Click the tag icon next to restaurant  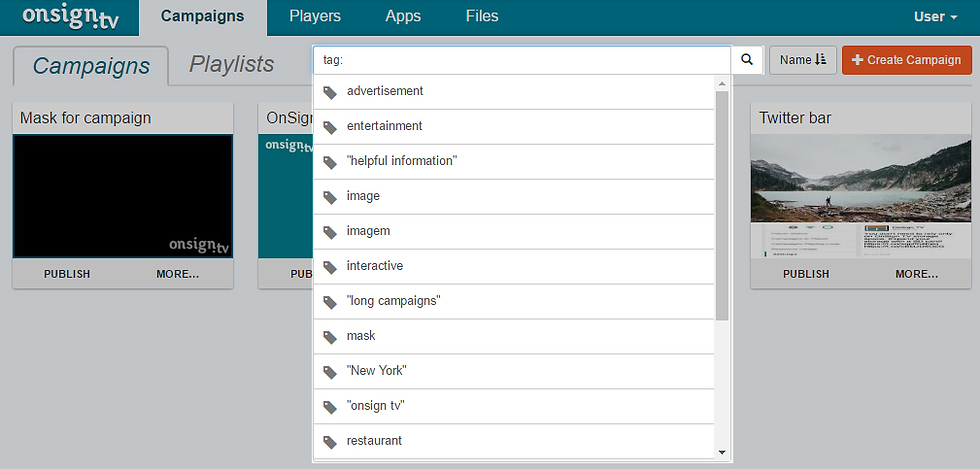tap(331, 442)
